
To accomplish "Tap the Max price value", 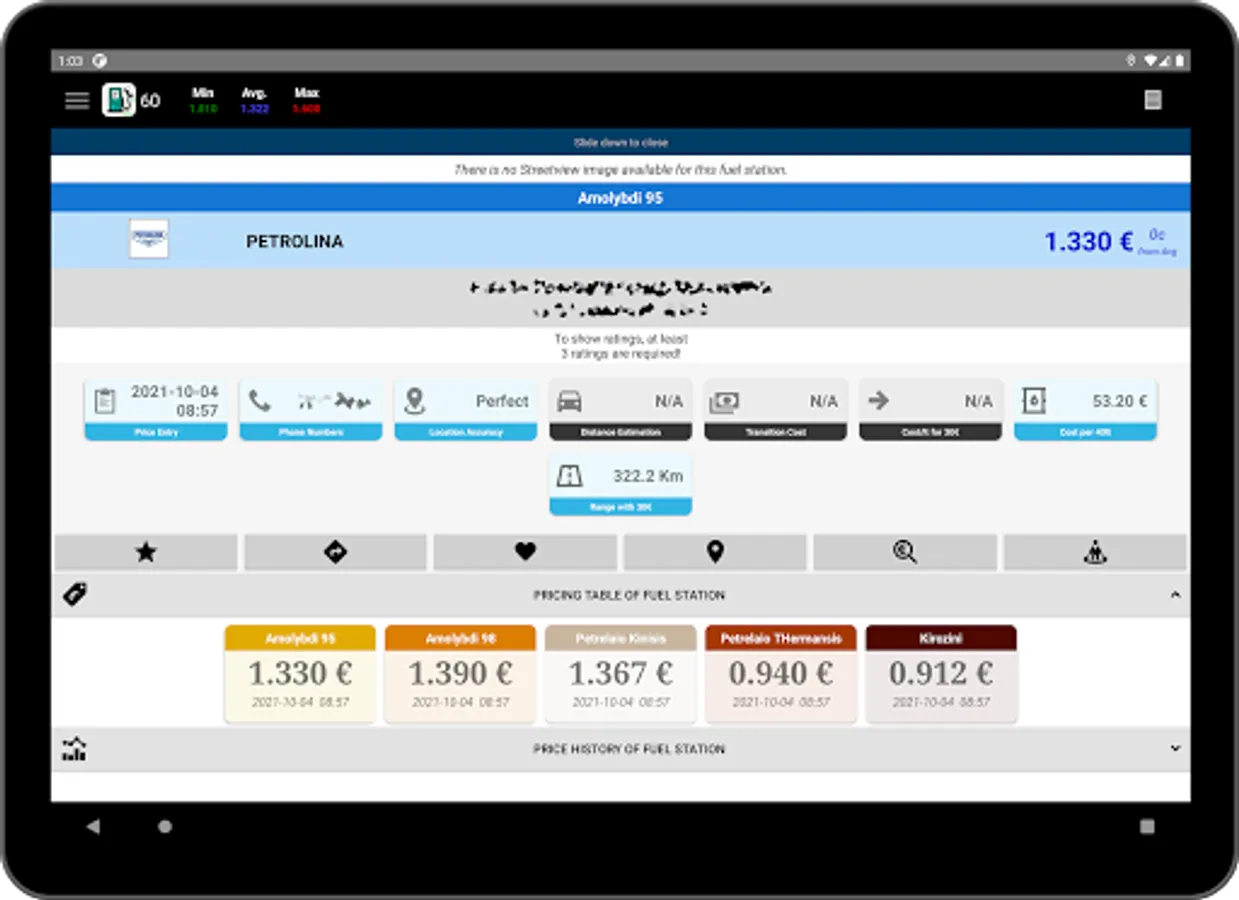I will [306, 108].
